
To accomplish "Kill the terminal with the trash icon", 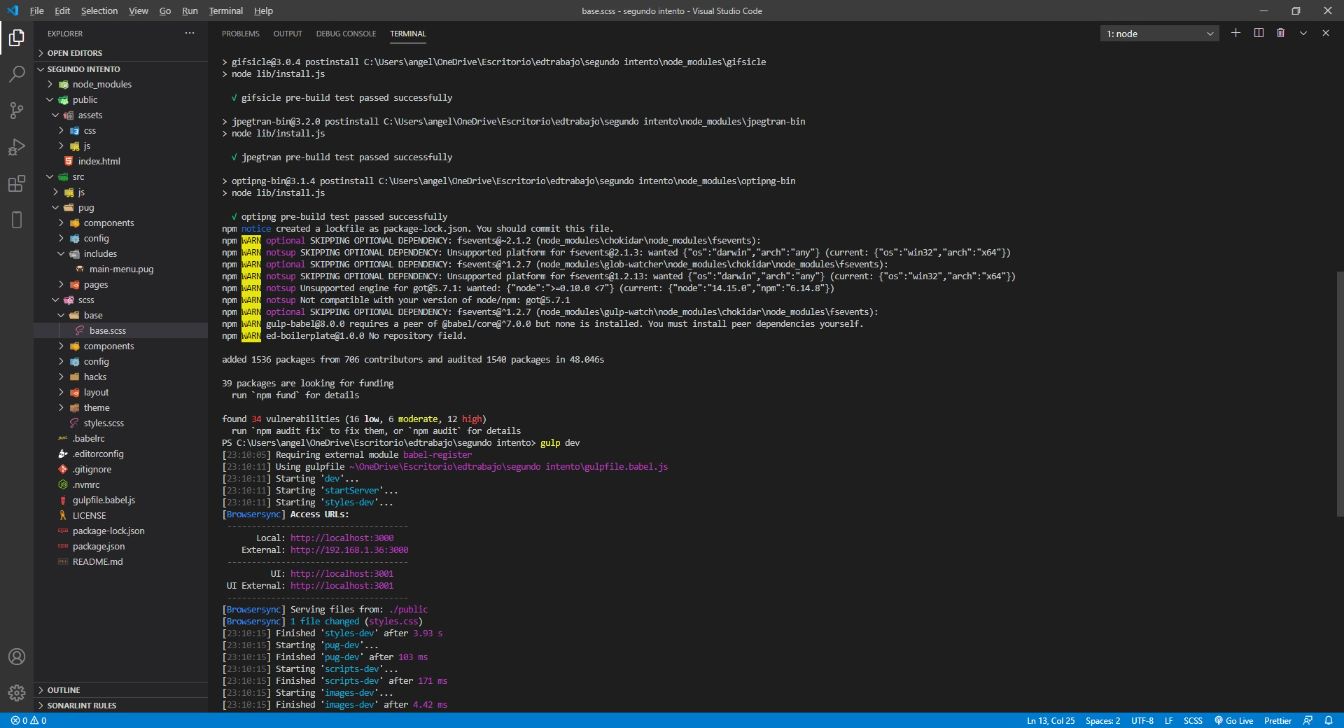I will click(1281, 33).
